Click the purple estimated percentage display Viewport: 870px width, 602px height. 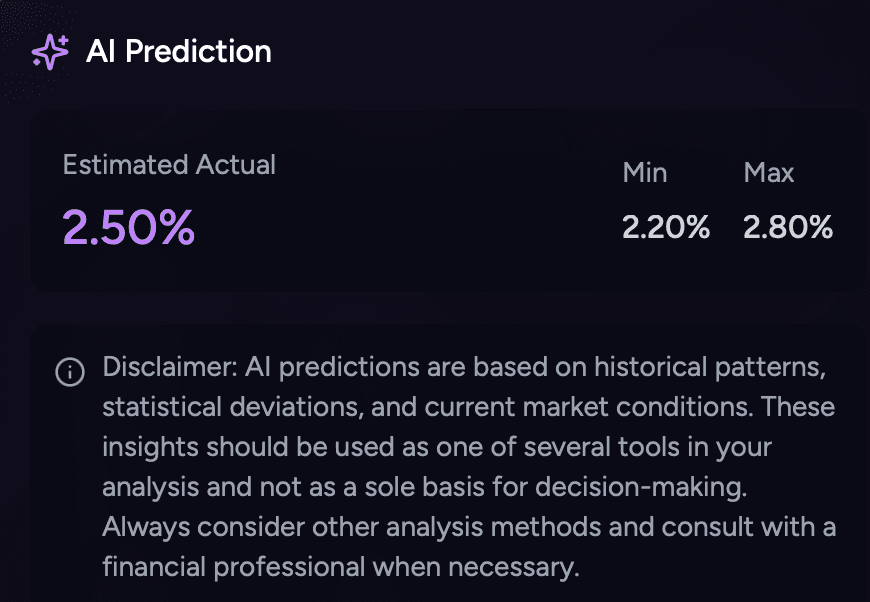(x=128, y=226)
